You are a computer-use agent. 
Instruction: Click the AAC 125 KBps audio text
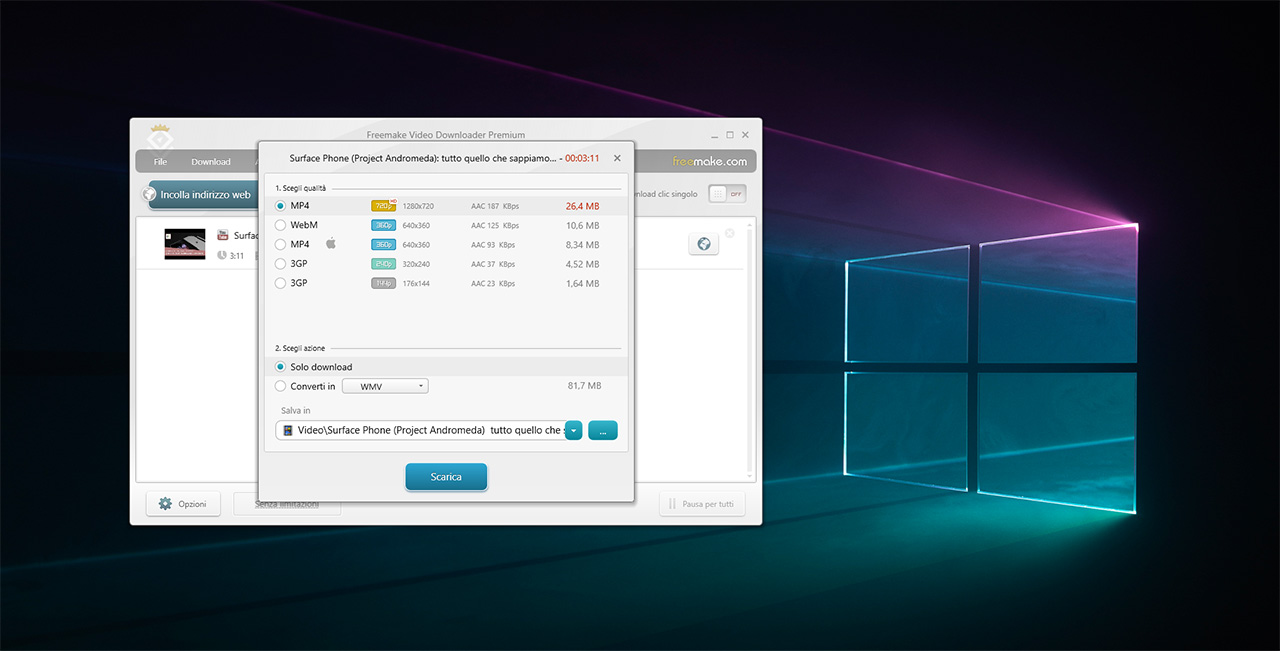click(495, 225)
